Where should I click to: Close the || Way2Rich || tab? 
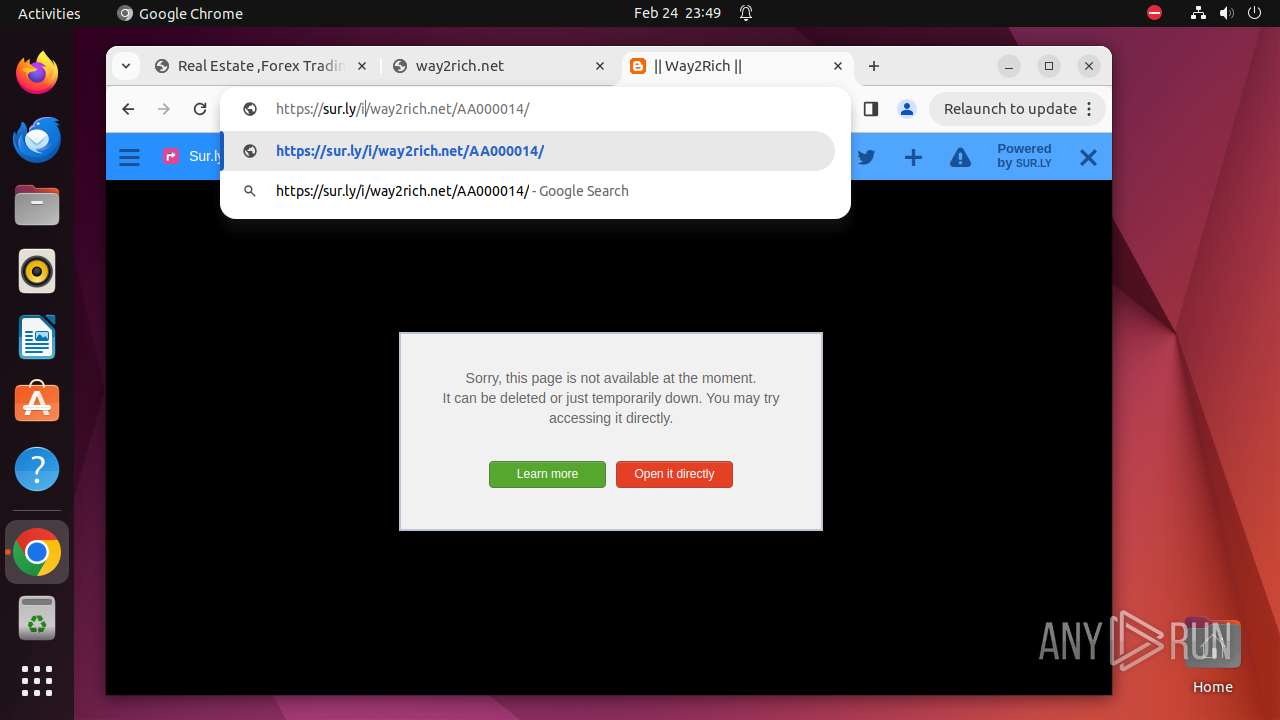[838, 66]
